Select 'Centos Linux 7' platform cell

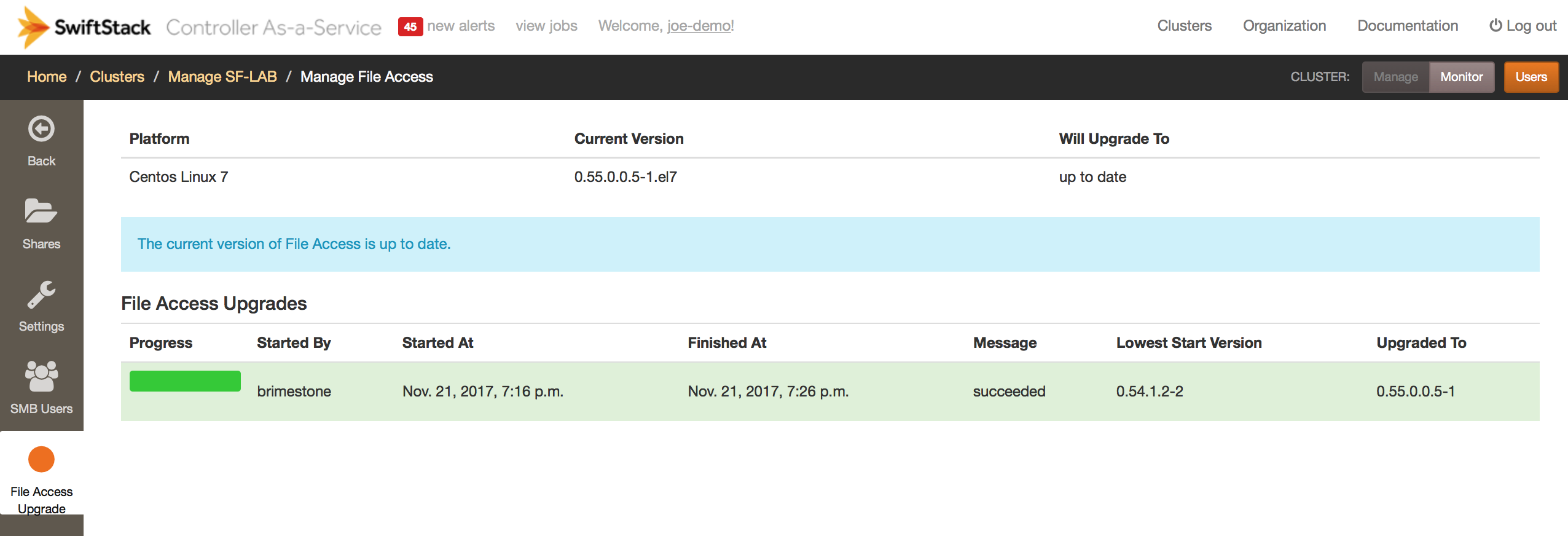pos(179,177)
